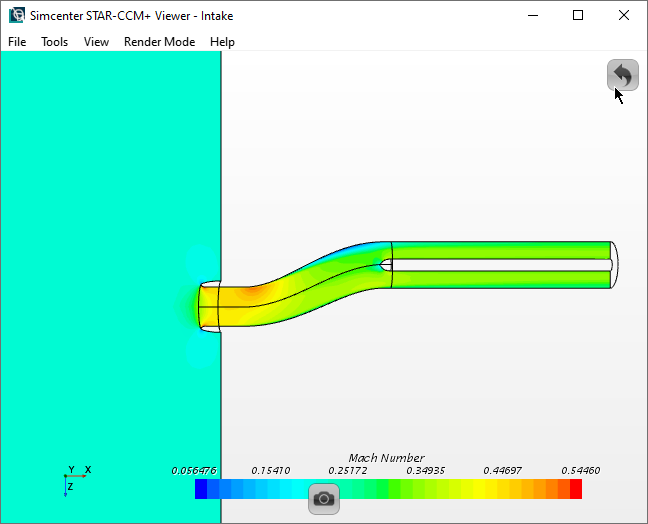This screenshot has width=648, height=524.
Task: Open the File menu
Action: pos(17,42)
